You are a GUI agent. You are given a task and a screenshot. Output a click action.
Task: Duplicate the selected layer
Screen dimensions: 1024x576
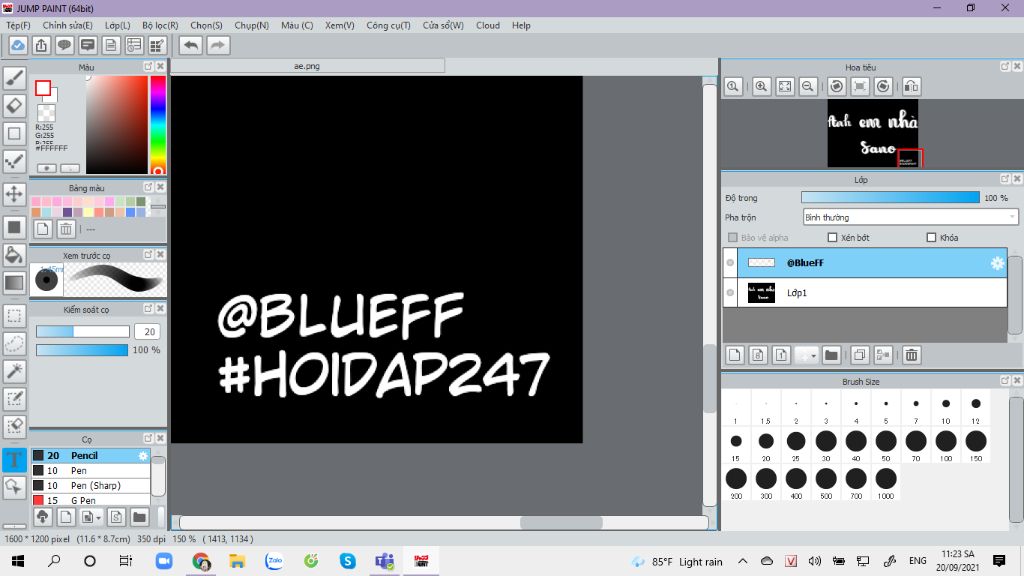pyautogui.click(x=859, y=355)
